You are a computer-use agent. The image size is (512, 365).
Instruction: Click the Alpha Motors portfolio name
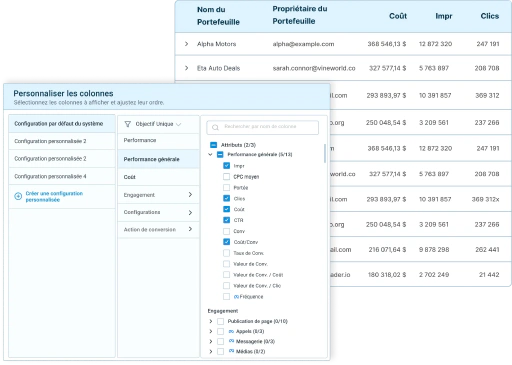click(x=216, y=44)
